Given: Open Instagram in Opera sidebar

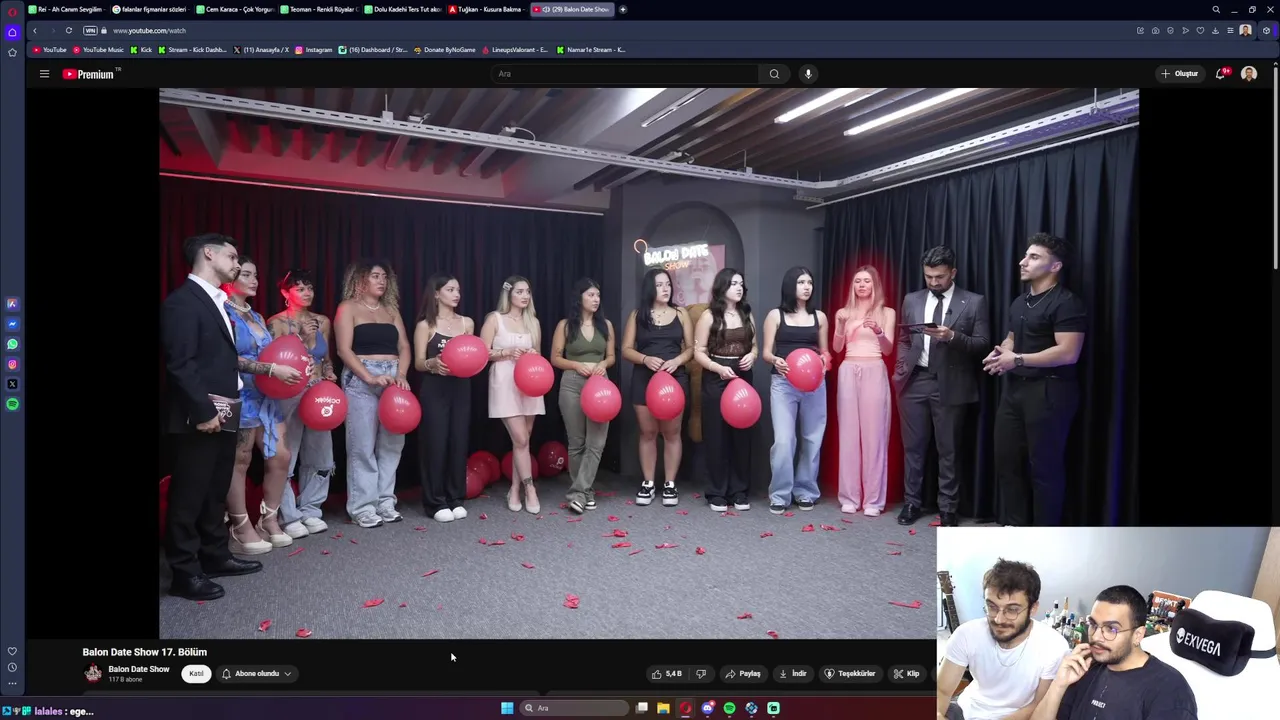Looking at the screenshot, I should (12, 364).
